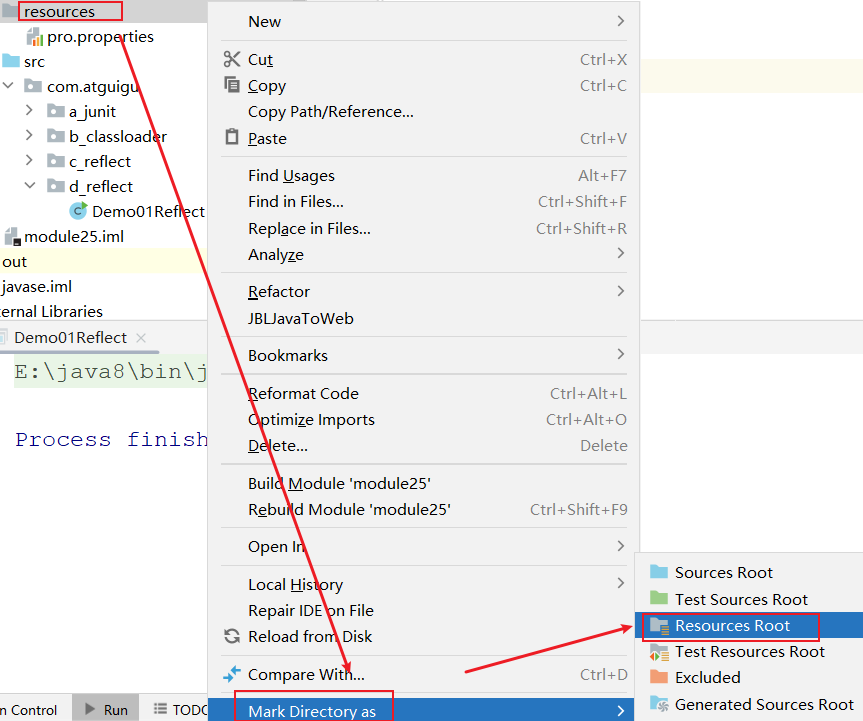Screen dimensions: 863x721
Task: Click the Compare With arrows icon
Action: coord(232,674)
